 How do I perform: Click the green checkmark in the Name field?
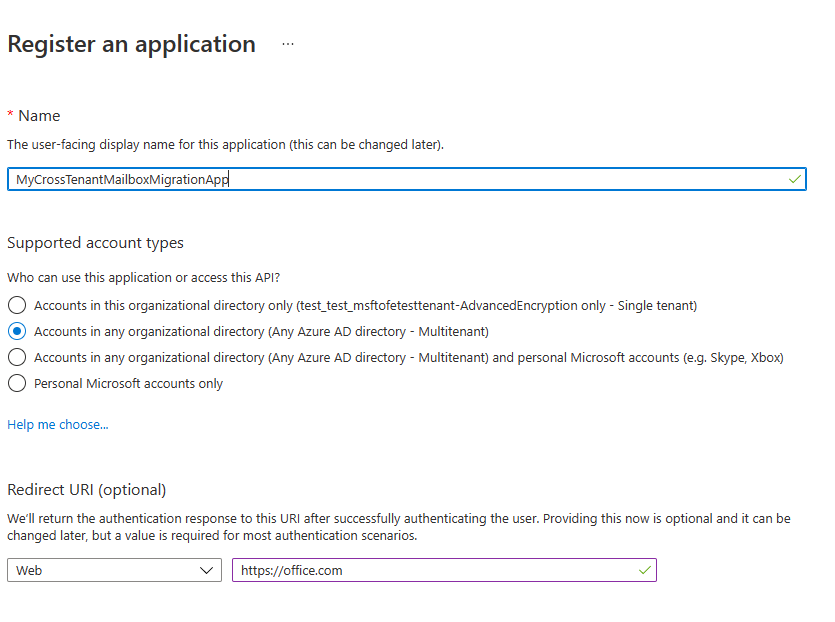tap(794, 179)
